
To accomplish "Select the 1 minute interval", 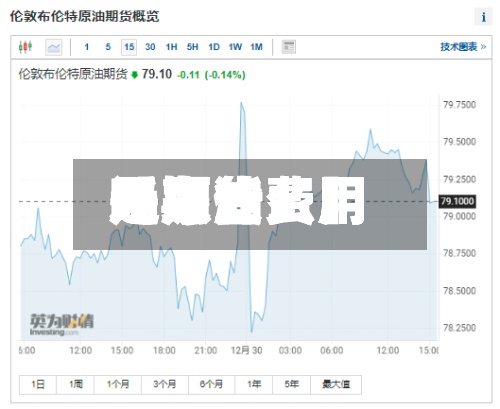I will 87,47.
